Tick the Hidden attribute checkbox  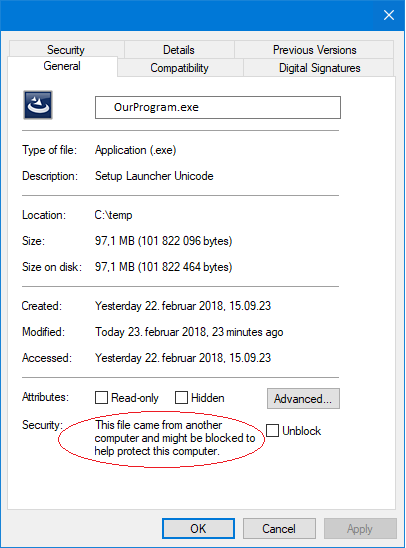[181, 397]
